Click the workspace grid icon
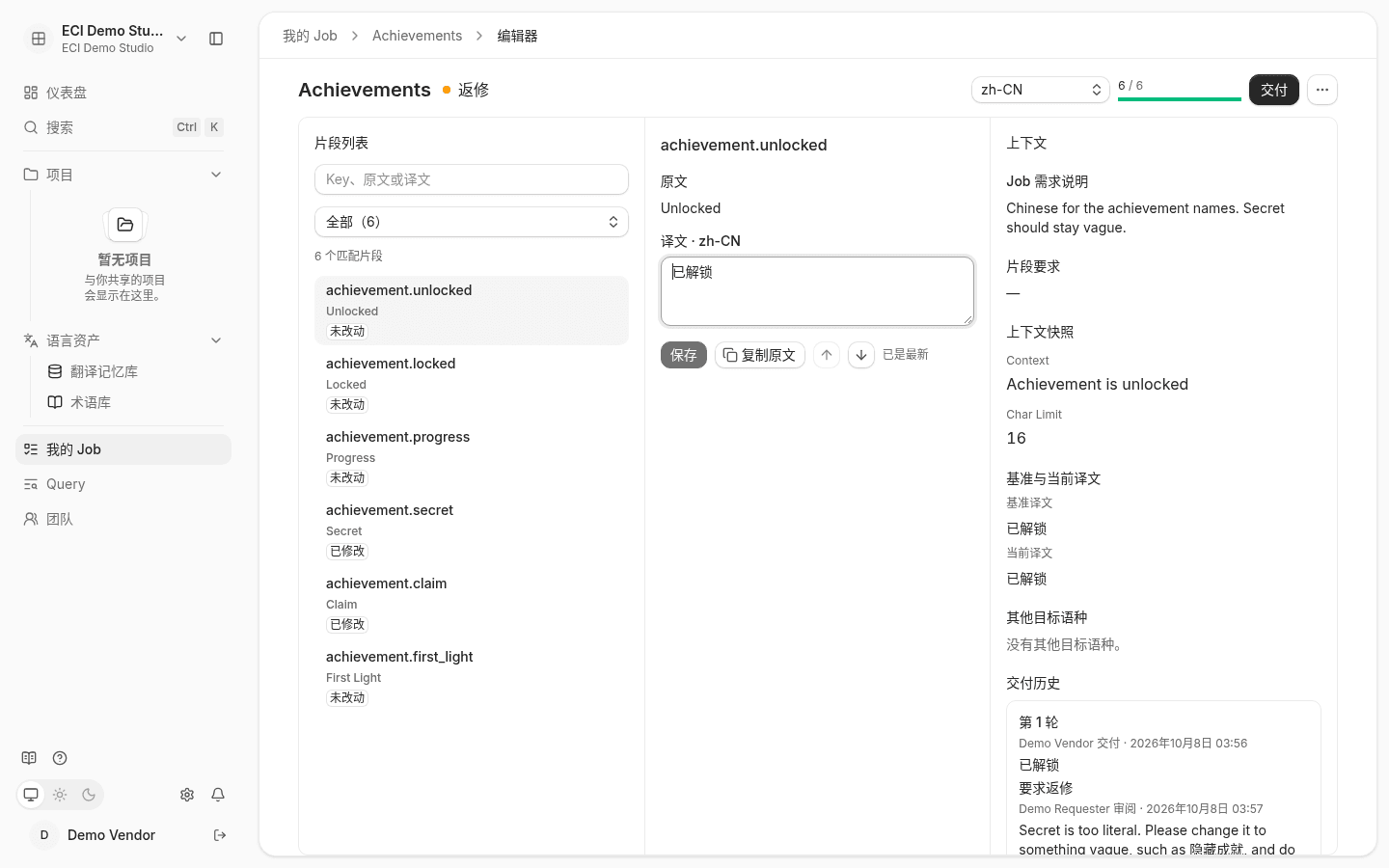This screenshot has width=1389, height=868. pos(39,39)
